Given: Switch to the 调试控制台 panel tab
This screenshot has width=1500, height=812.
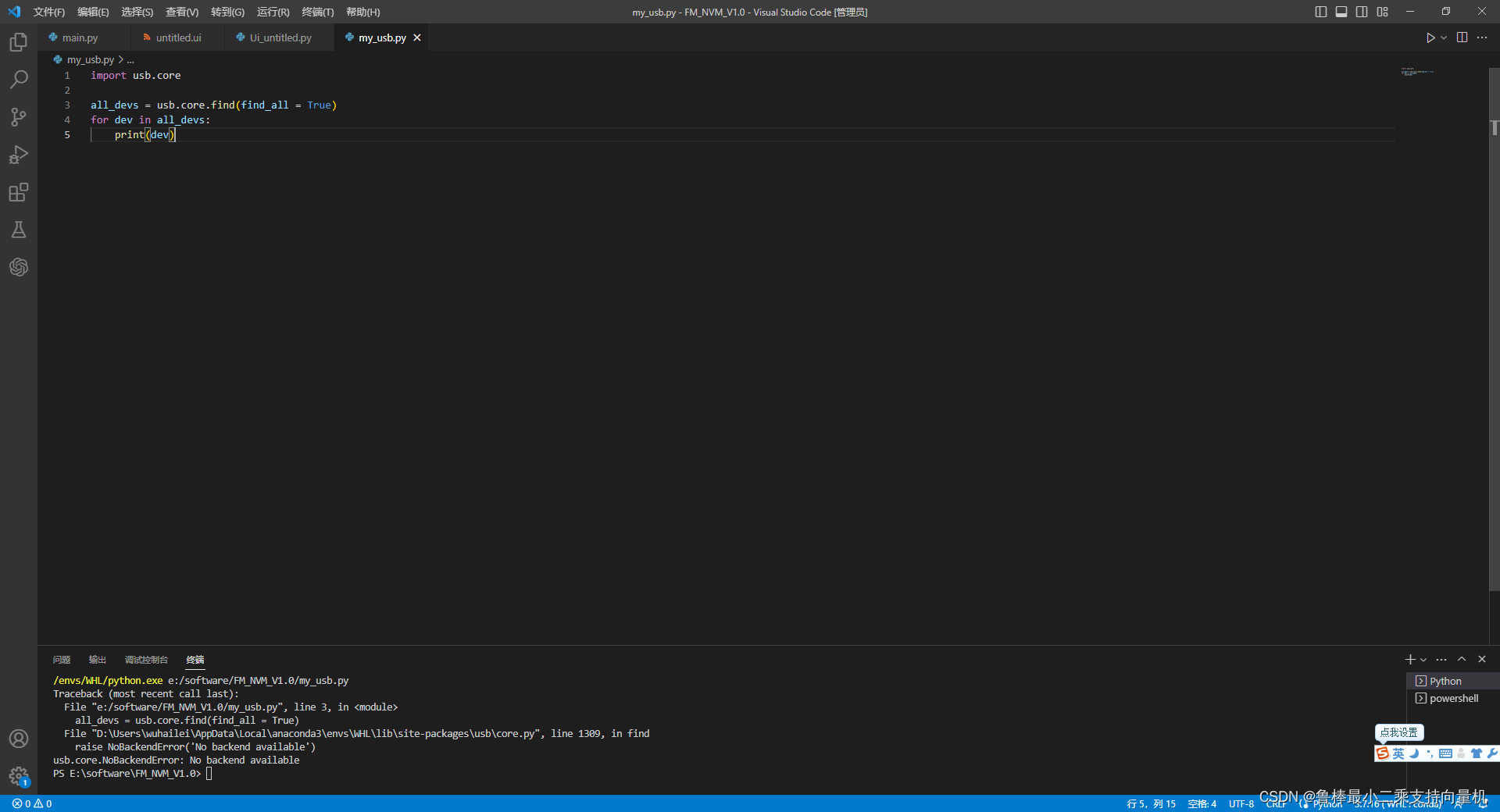Looking at the screenshot, I should 146,660.
